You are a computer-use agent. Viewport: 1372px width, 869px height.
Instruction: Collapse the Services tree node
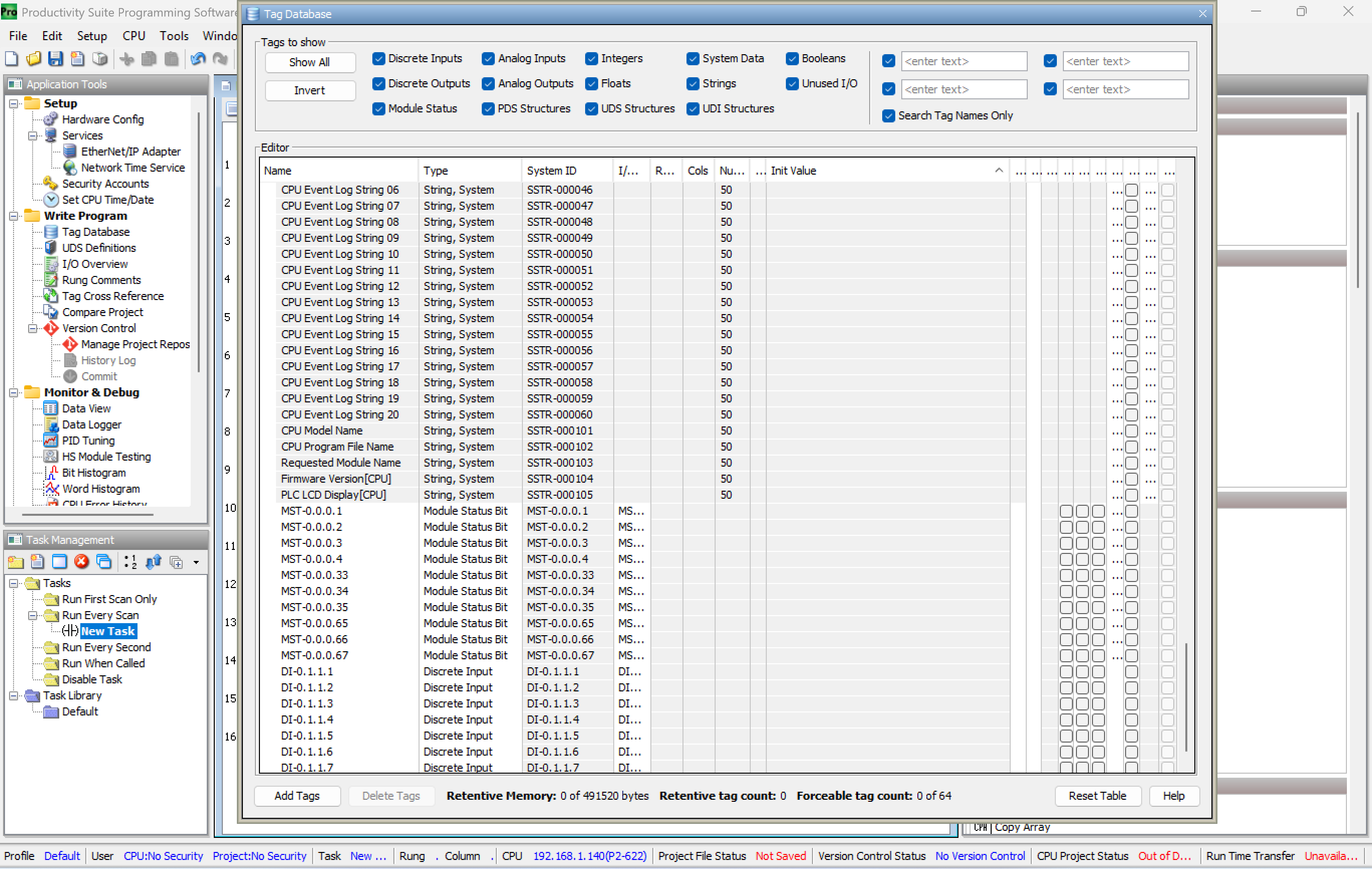coord(33,135)
